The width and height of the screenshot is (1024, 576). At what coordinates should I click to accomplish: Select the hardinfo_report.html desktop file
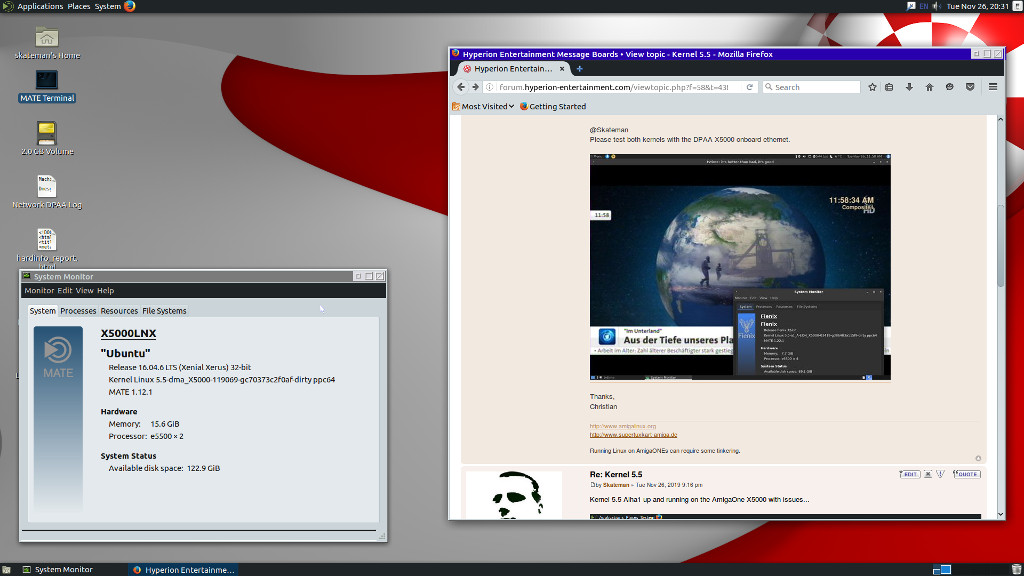pyautogui.click(x=46, y=248)
